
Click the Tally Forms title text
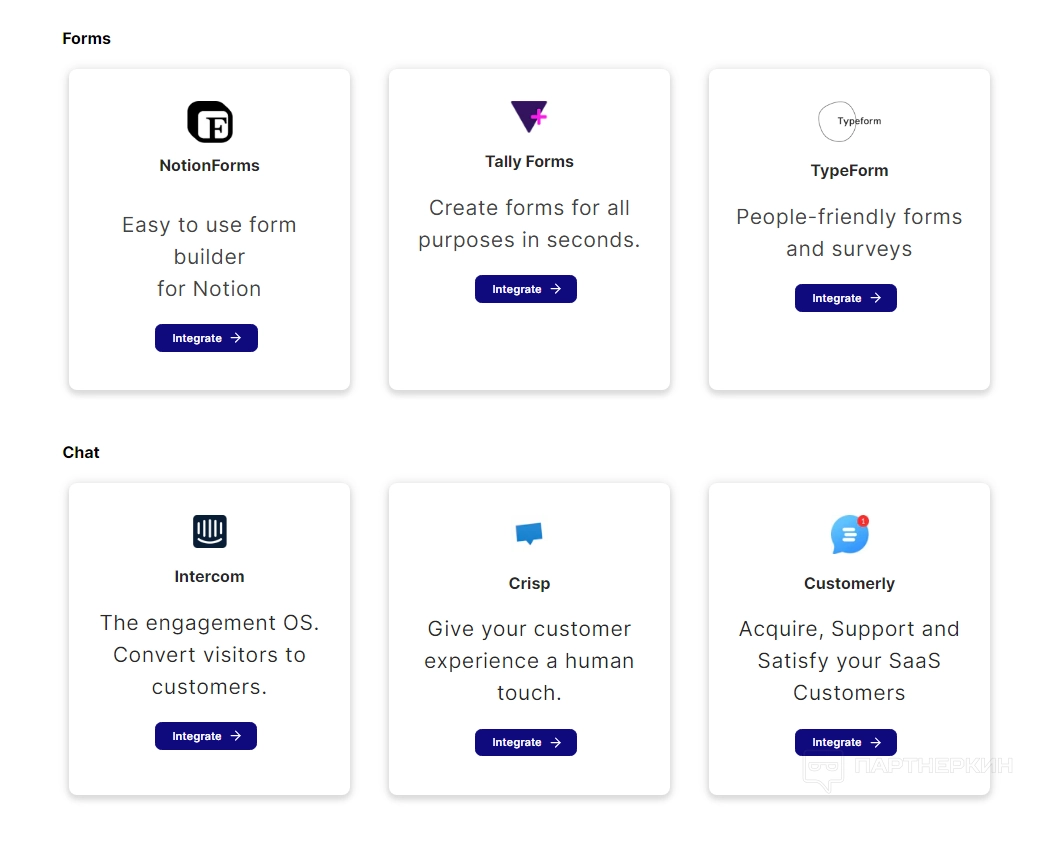529,162
